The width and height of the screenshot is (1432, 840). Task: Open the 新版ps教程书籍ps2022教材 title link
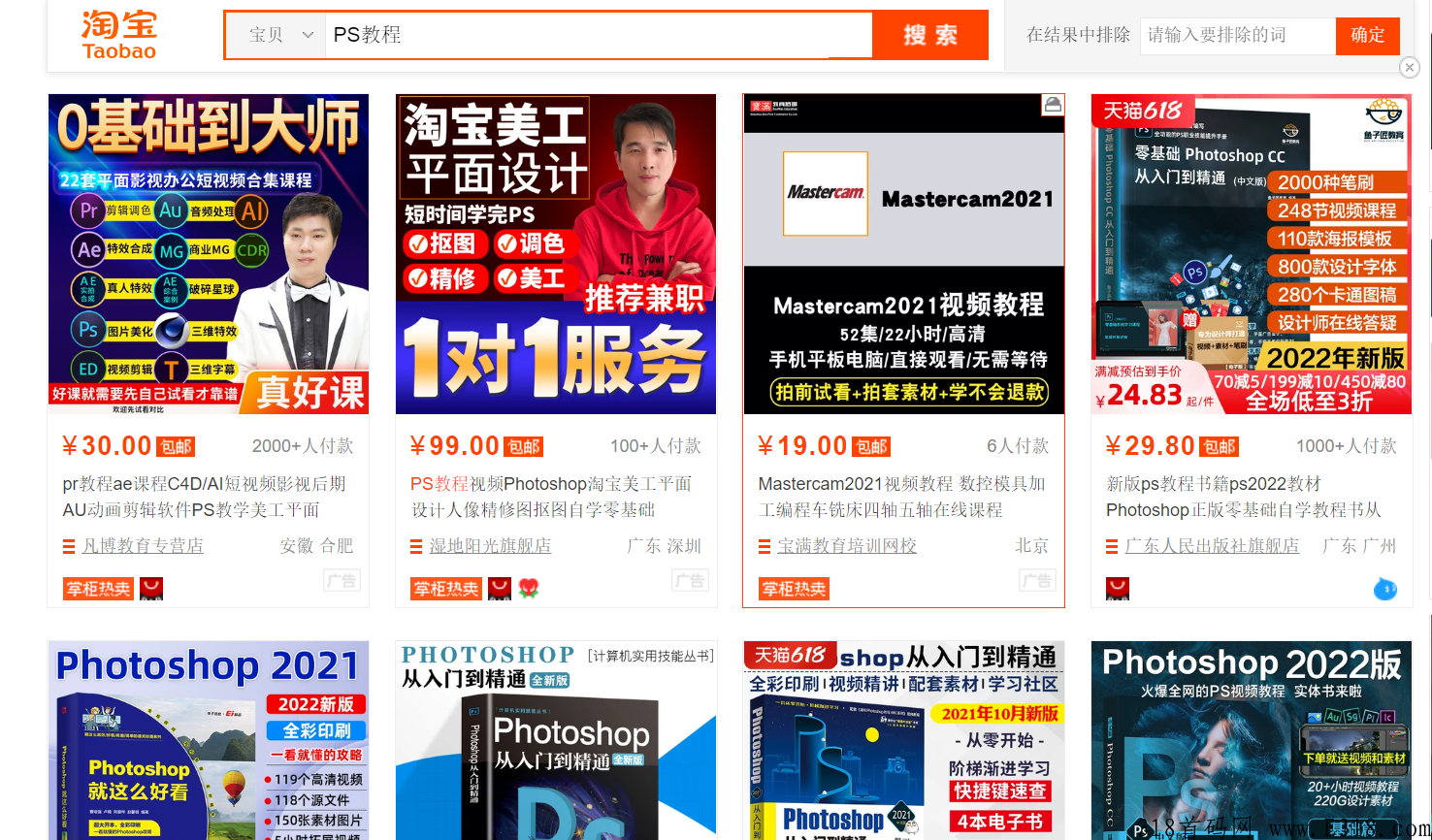[x=1244, y=497]
